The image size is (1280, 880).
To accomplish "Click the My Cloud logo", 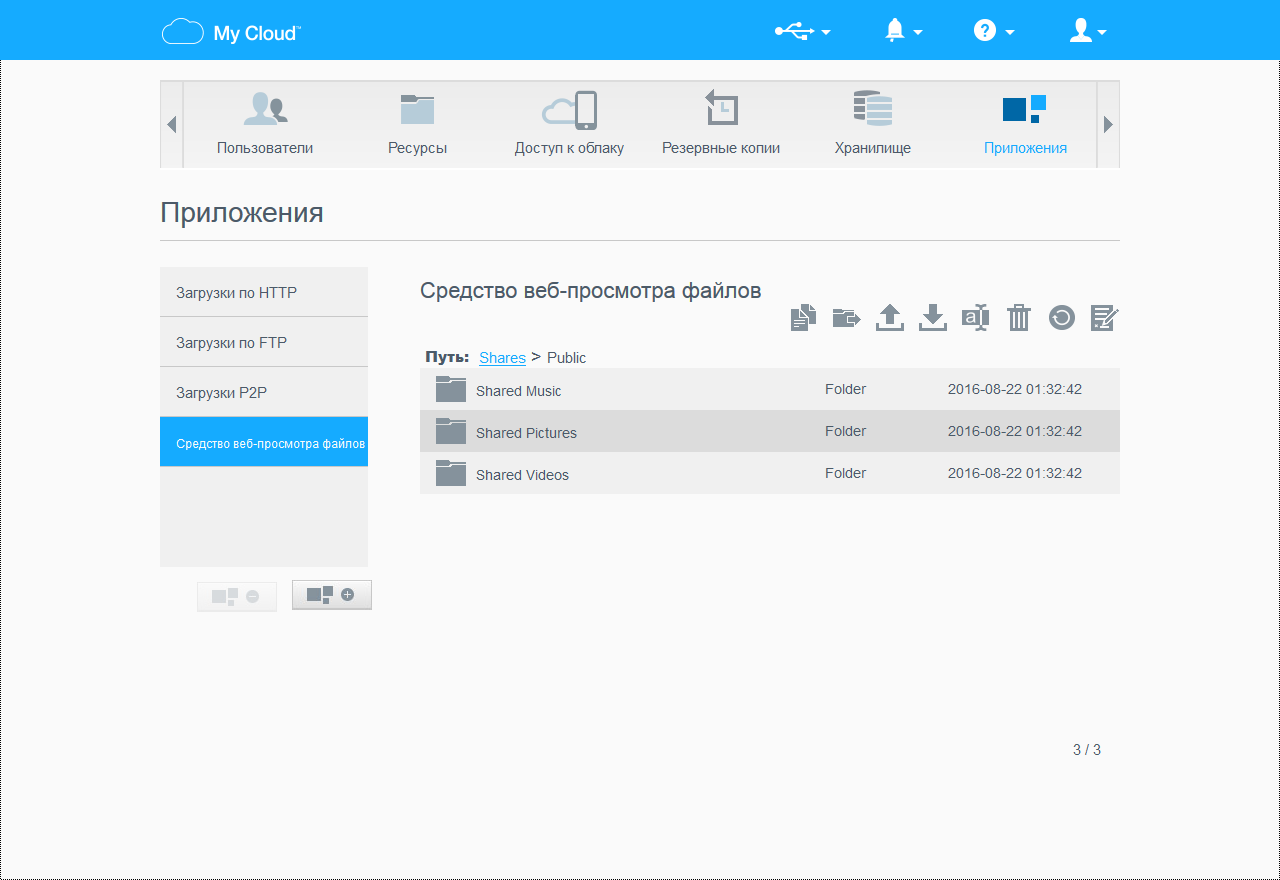I will coord(231,32).
